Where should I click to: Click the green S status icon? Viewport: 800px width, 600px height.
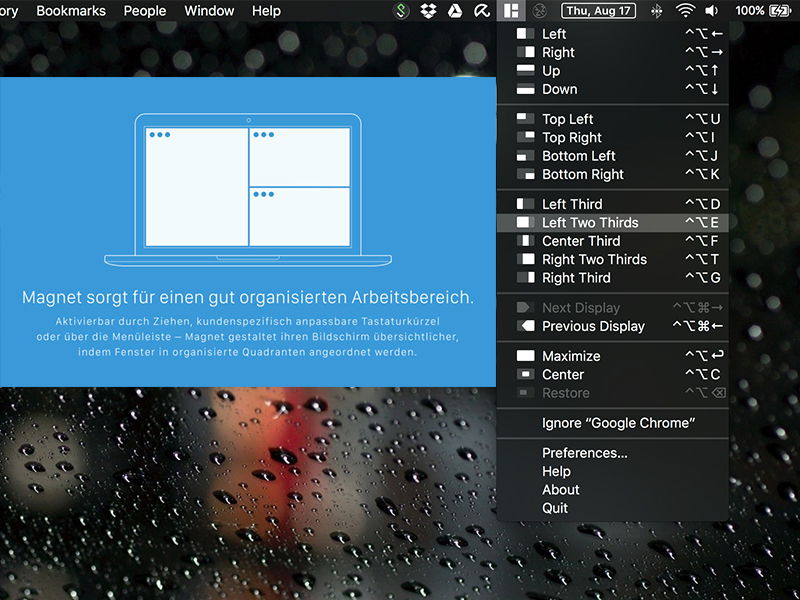(x=402, y=11)
